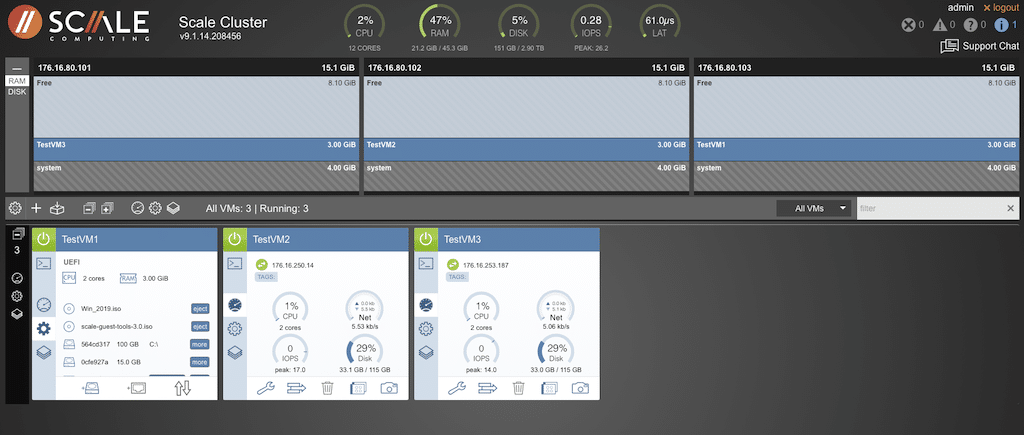Click the group layers icon in the left strip
1024x435 pixels.
(18, 314)
